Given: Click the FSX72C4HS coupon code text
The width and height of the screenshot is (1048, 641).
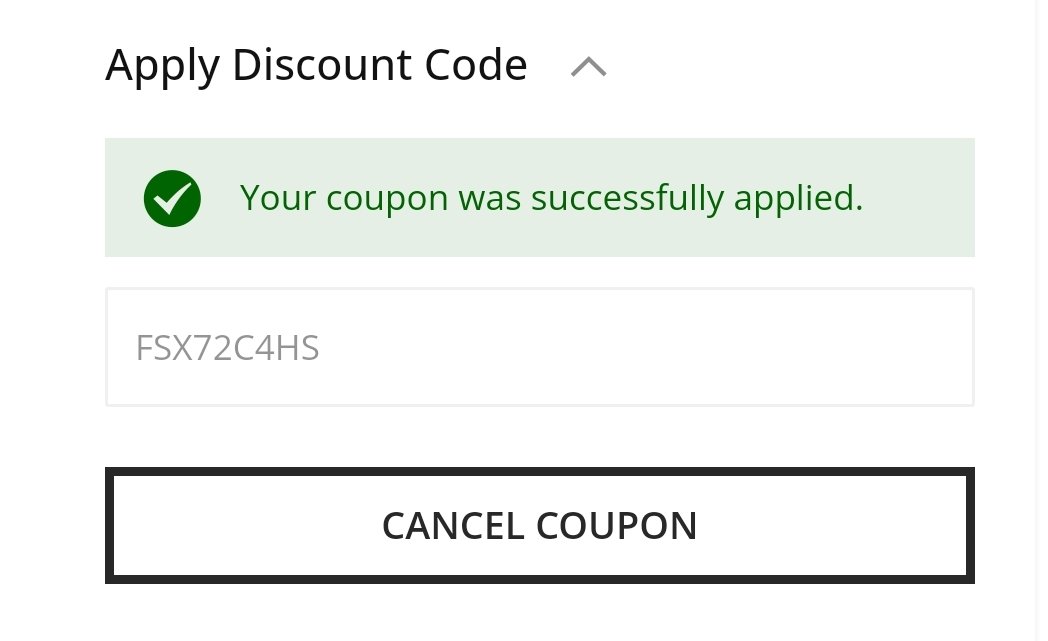Looking at the screenshot, I should 227,348.
